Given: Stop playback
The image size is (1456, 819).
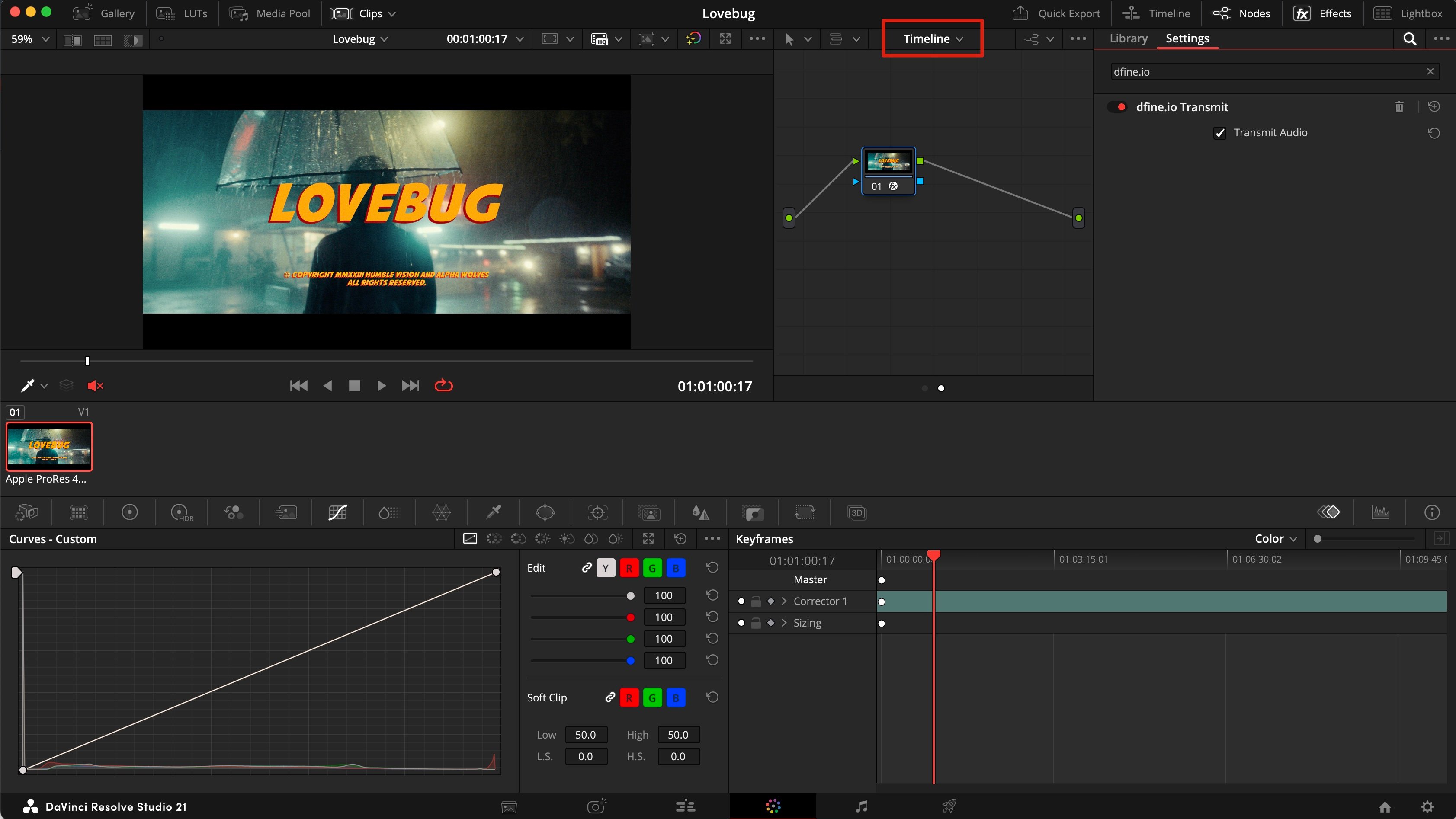Looking at the screenshot, I should point(354,385).
